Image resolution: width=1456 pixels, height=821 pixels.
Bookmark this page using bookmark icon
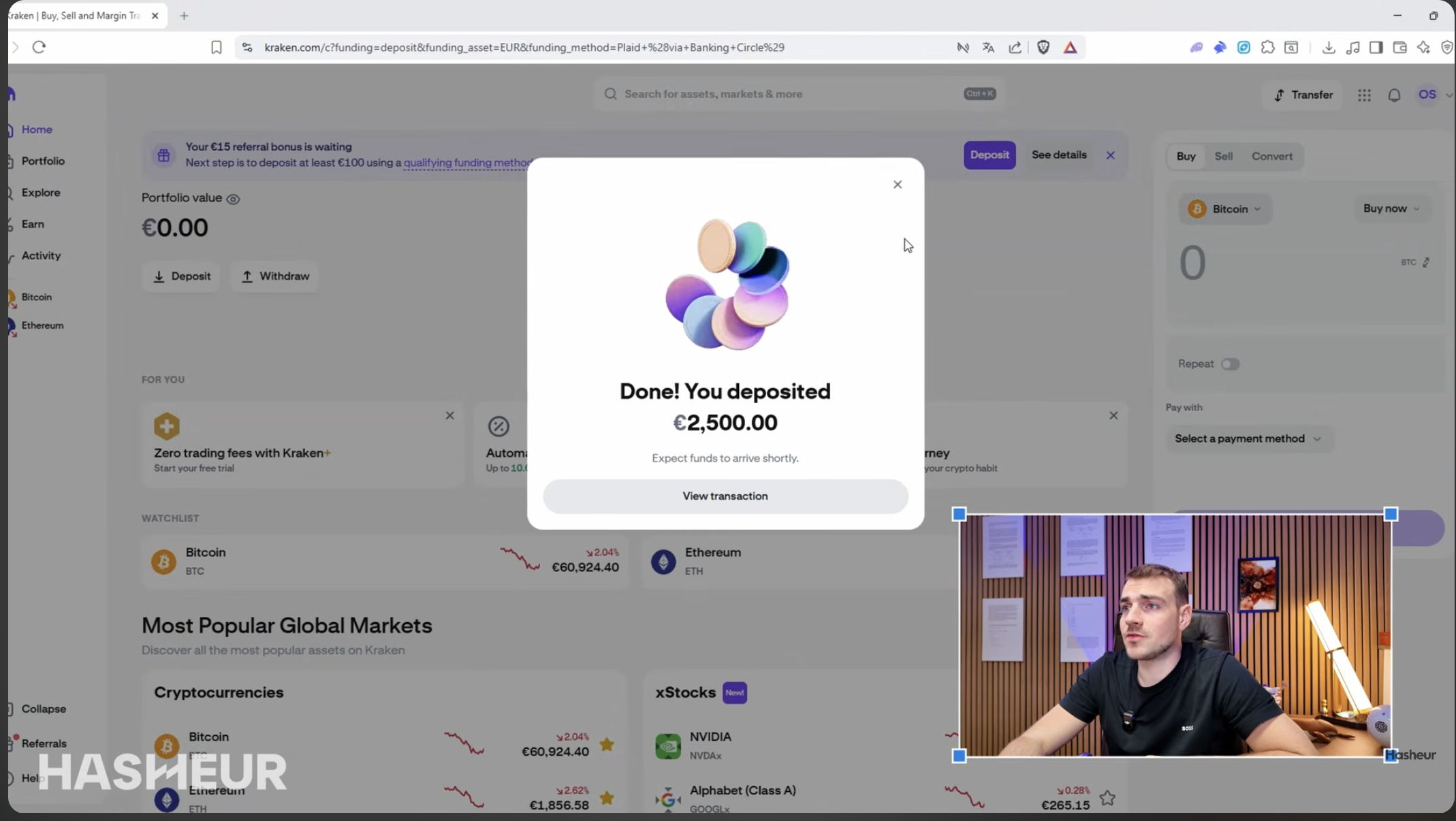tap(216, 48)
